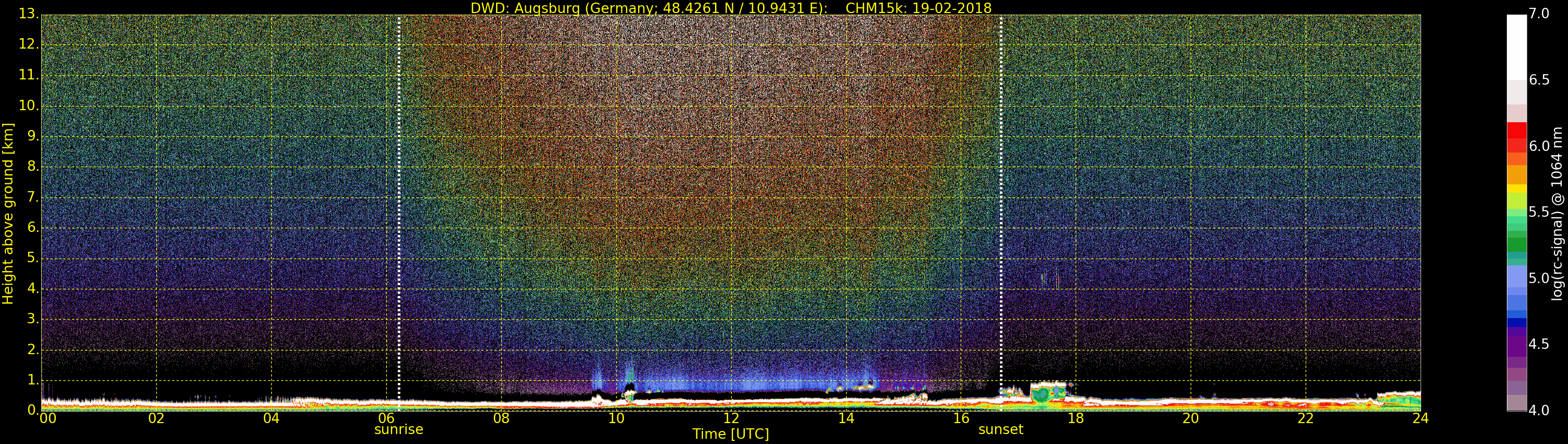Click the 7.0 value on the colorbar scale
Viewport: 1568px width, 444px height.
[x=1539, y=14]
